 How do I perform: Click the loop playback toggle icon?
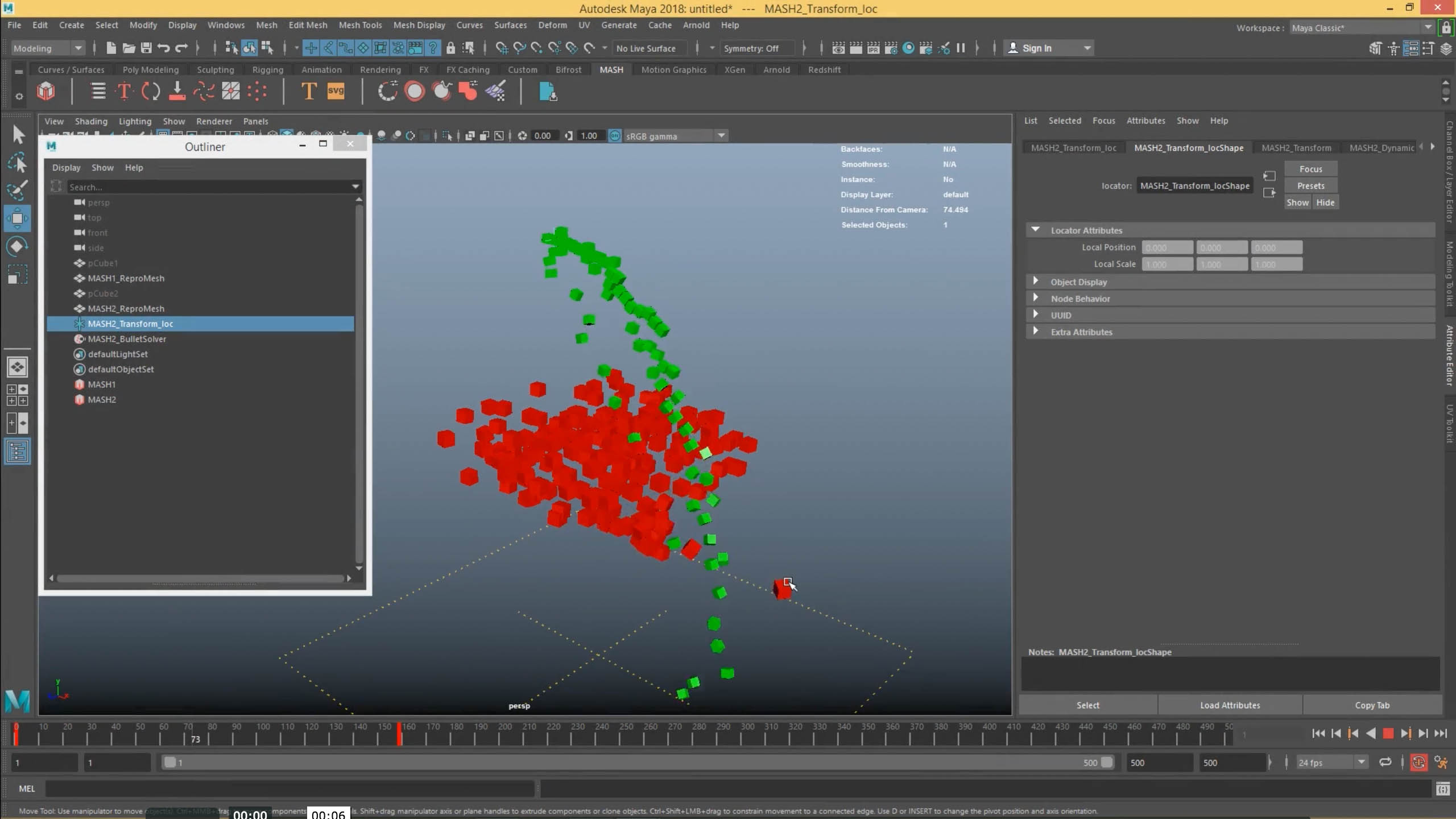[1385, 762]
